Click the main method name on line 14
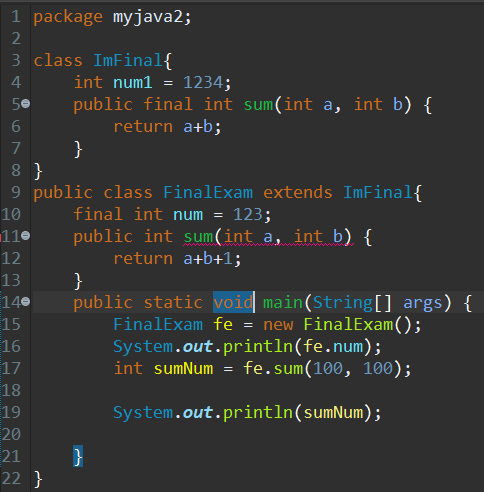 coord(283,303)
